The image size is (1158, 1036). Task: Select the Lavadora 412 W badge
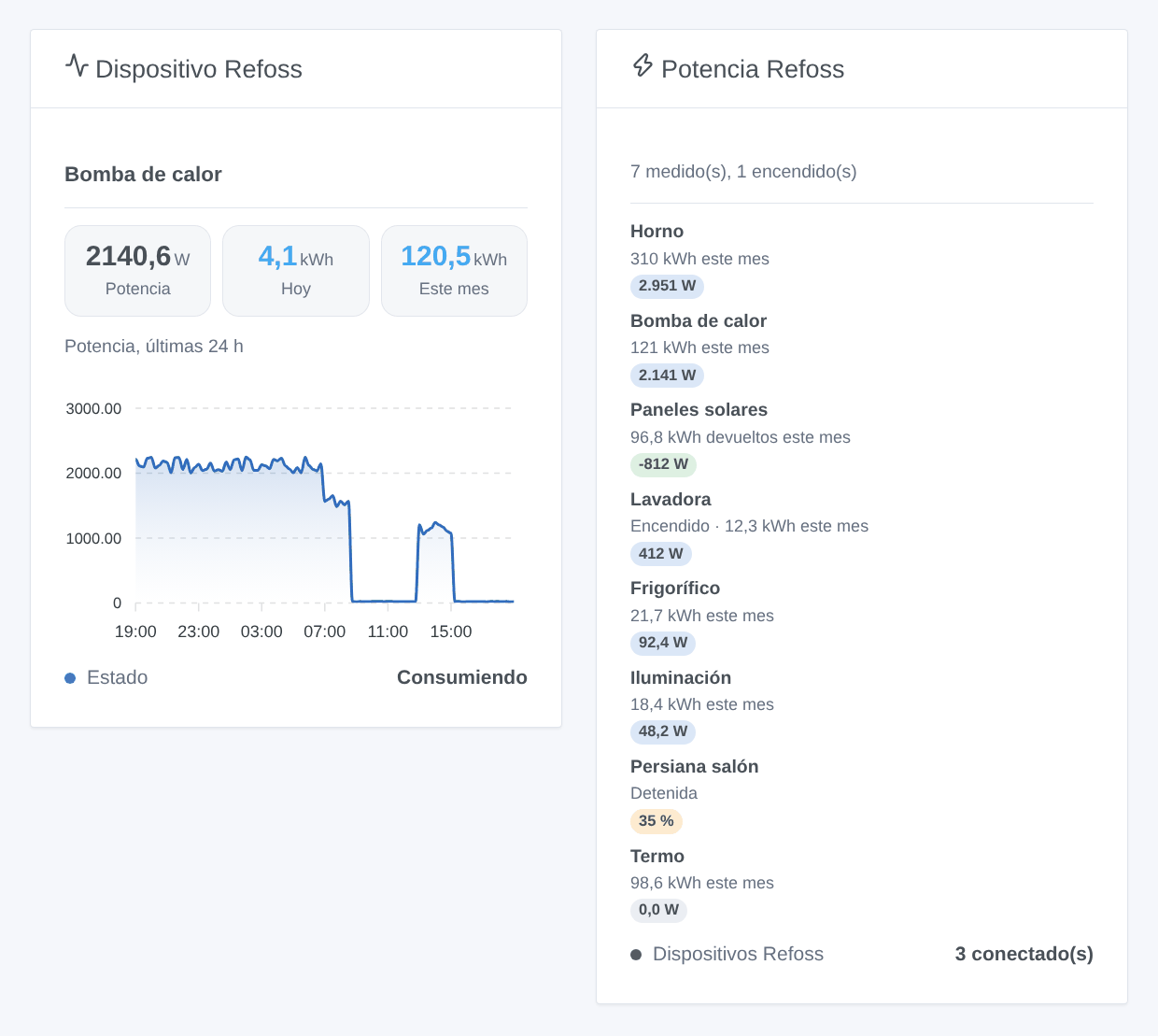point(661,554)
